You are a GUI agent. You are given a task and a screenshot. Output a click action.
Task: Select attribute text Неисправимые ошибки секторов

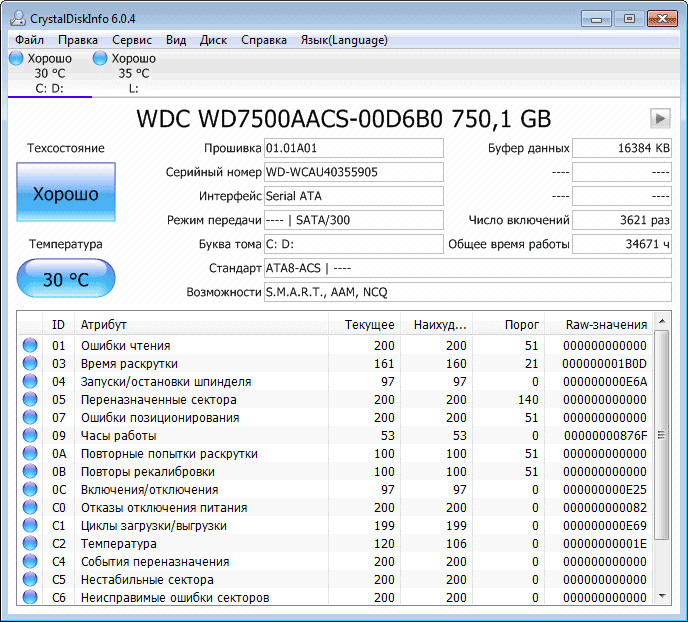coord(175,597)
